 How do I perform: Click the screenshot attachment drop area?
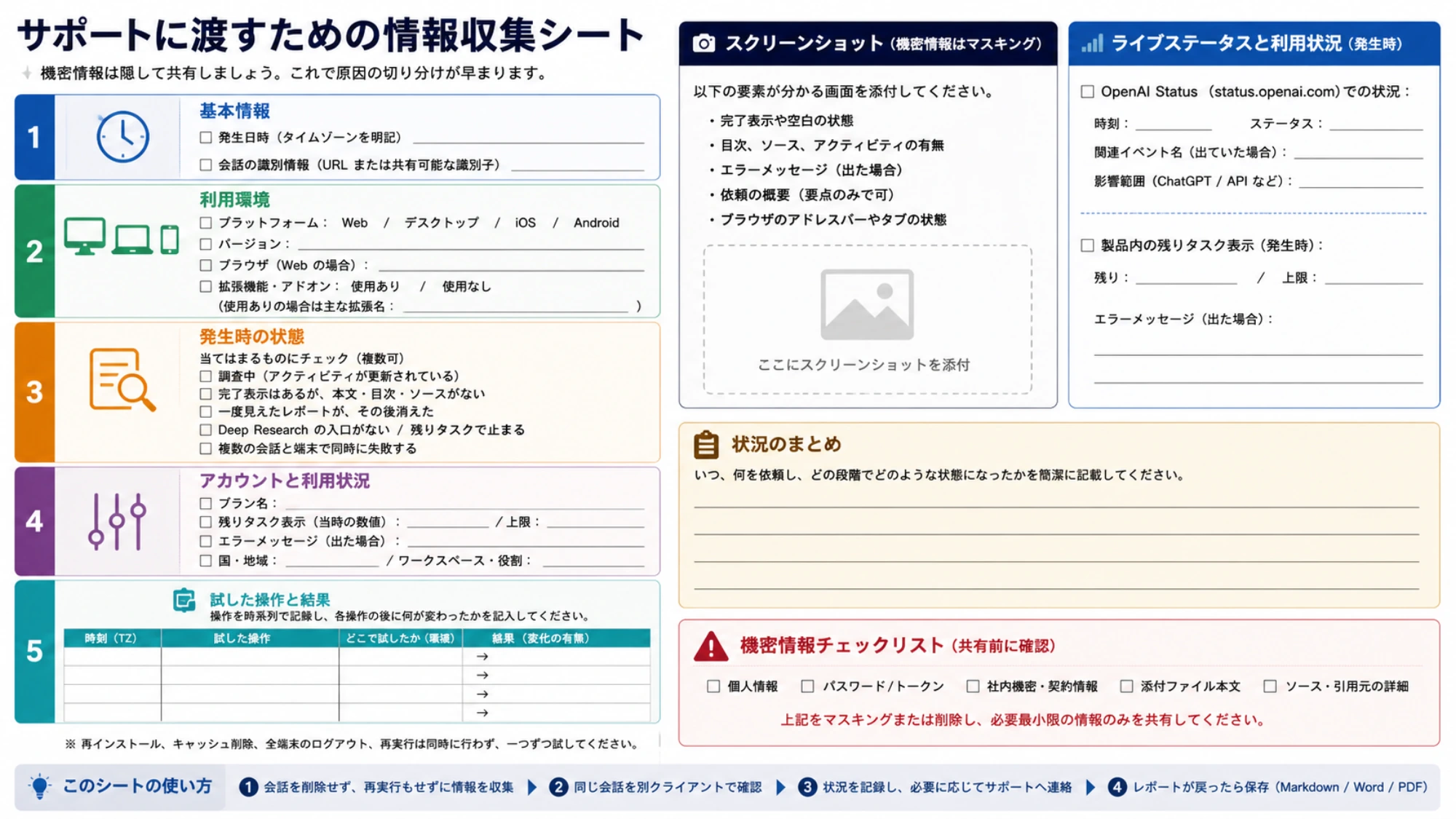(x=867, y=320)
